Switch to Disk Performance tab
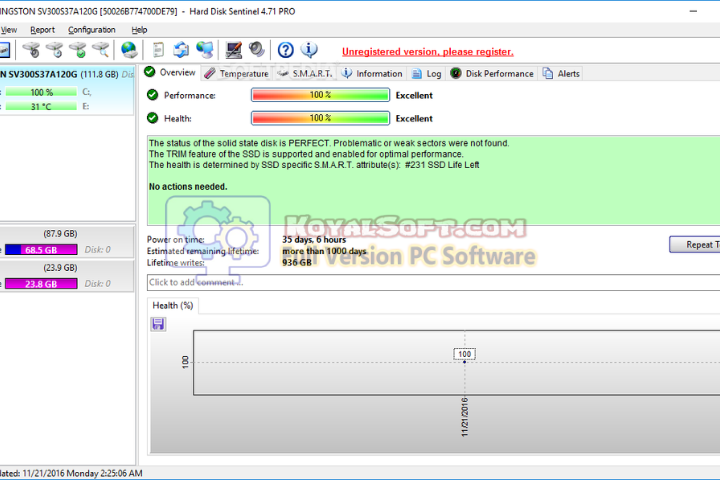The image size is (720, 480). click(x=492, y=73)
